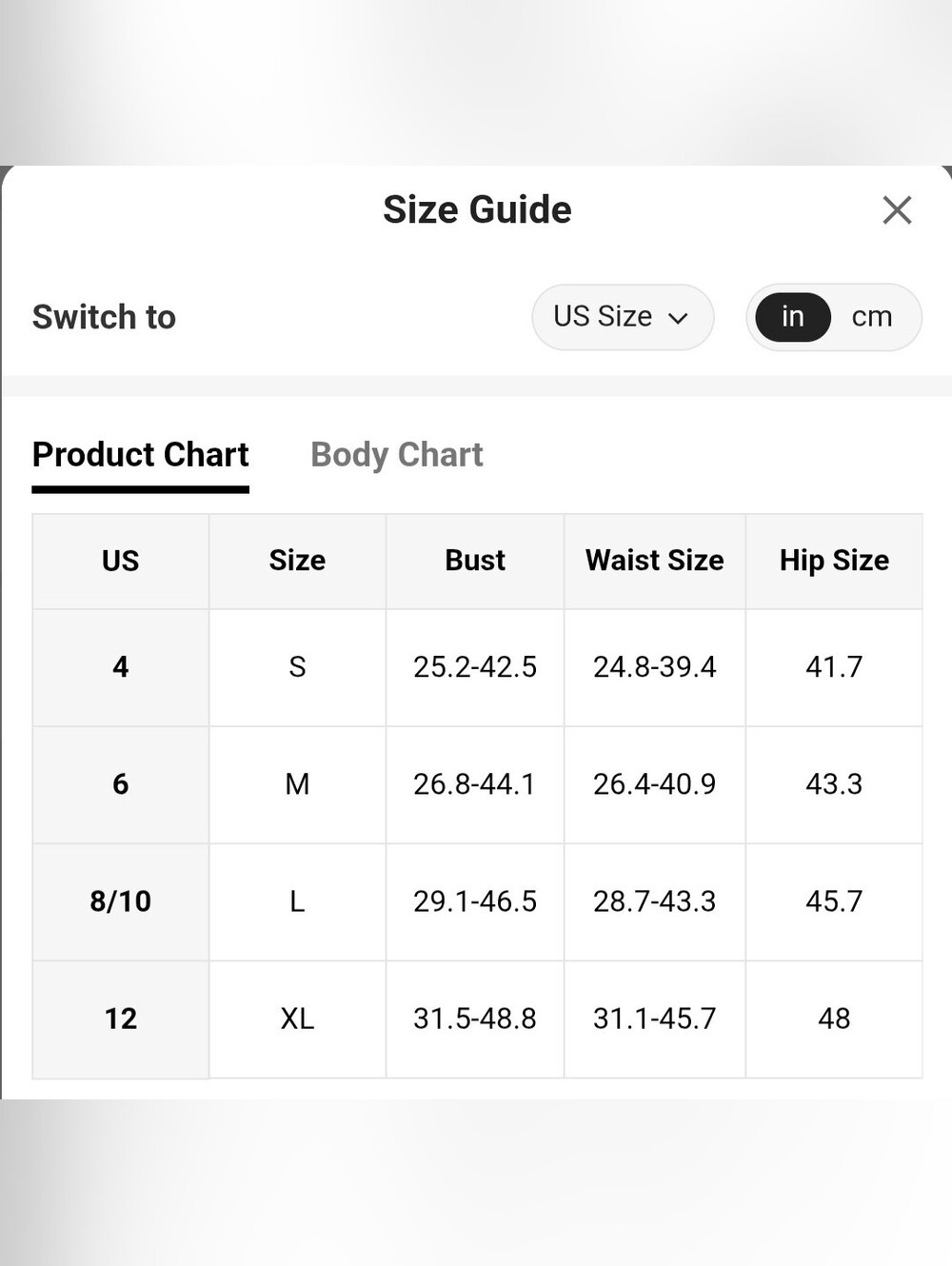The width and height of the screenshot is (952, 1266).
Task: Close the Size Guide panel
Action: [x=897, y=209]
